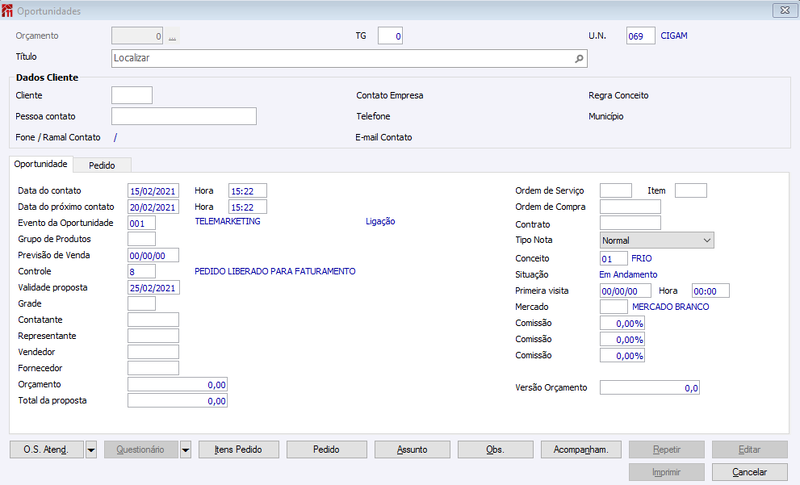800x485 pixels.
Task: Select the Oportunidade tab
Action: (41, 164)
